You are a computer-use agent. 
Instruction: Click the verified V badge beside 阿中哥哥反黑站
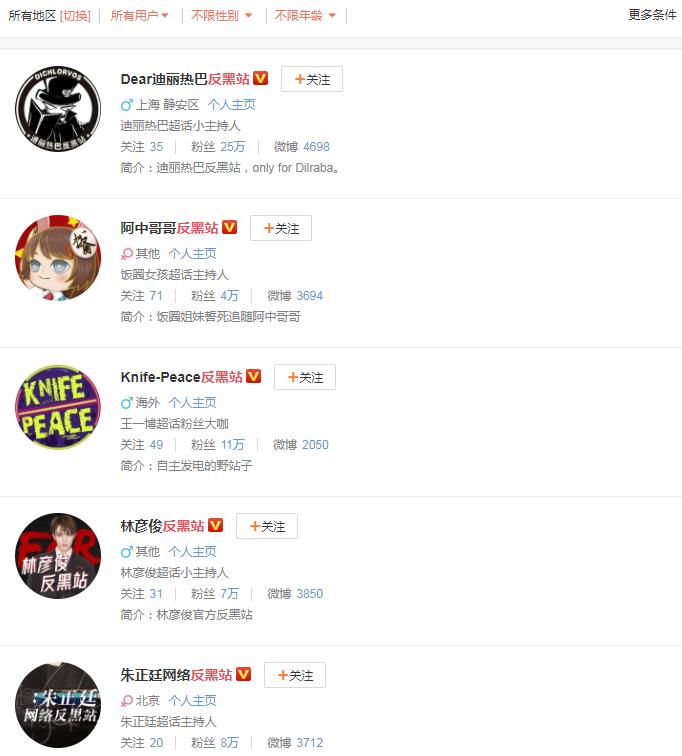[x=229, y=227]
